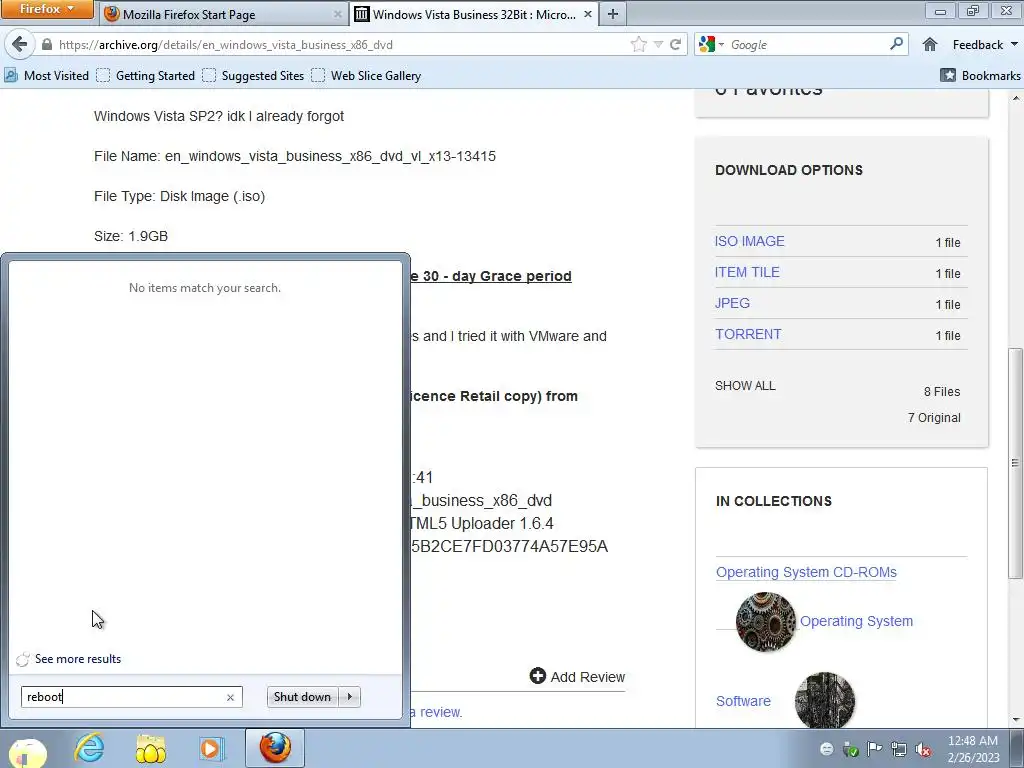
Task: Click the TORRENT download link
Action: (x=748, y=334)
